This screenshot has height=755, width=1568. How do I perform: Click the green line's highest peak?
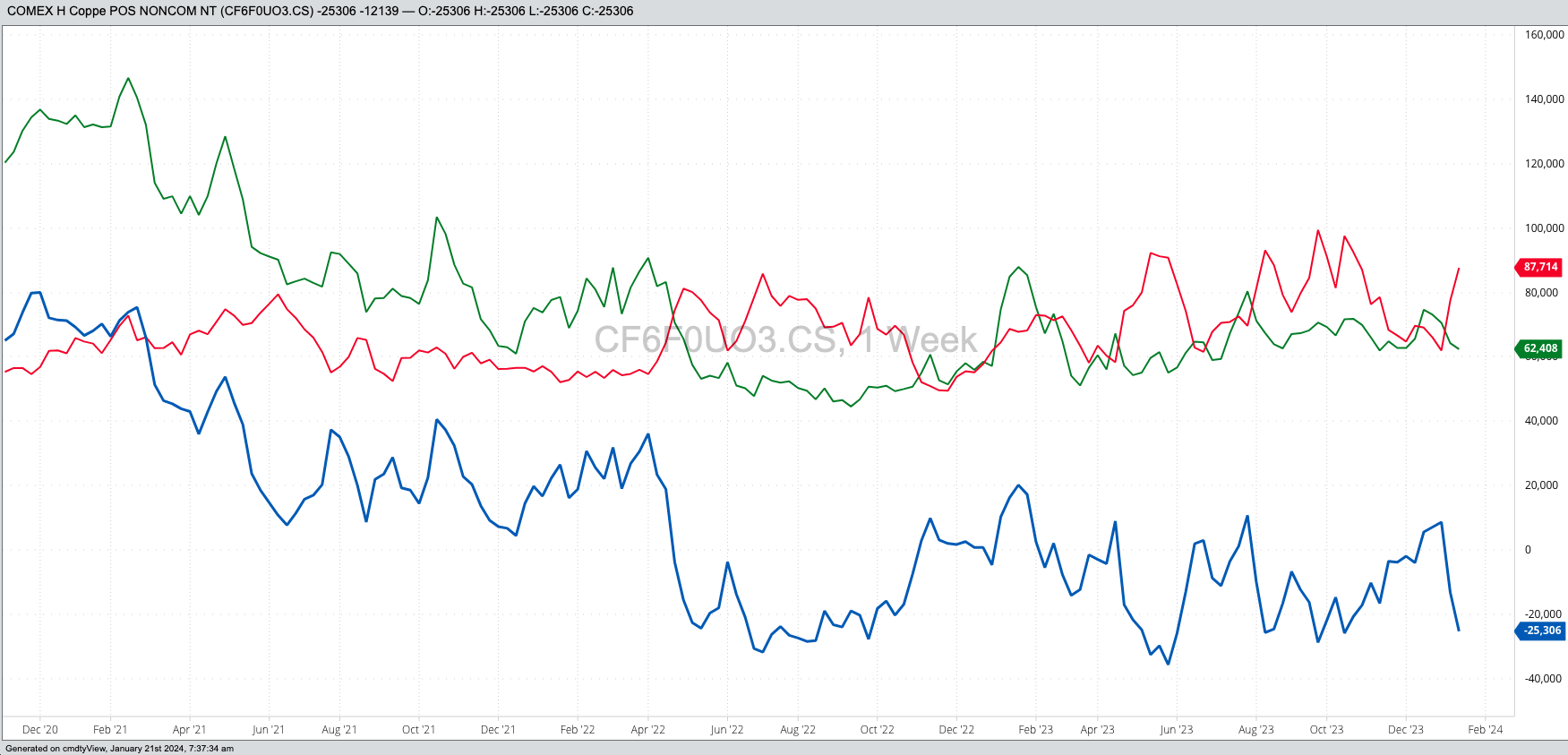pos(128,79)
